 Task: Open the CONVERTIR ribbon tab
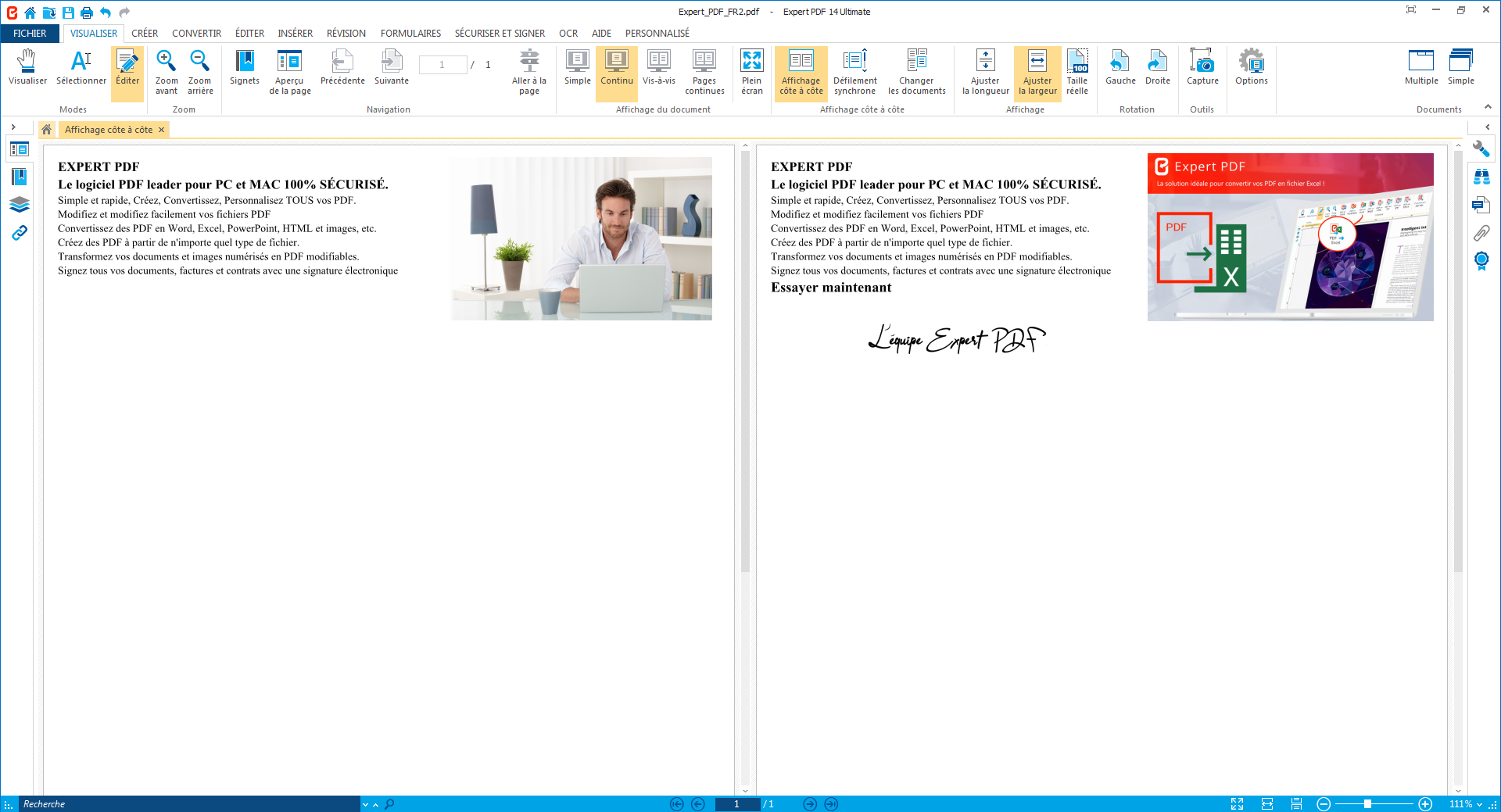(197, 34)
